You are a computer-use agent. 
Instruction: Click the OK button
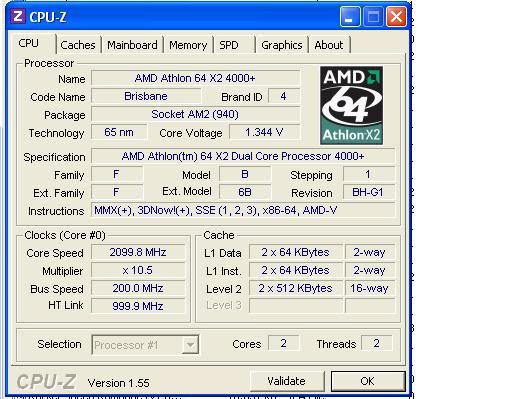click(x=368, y=381)
